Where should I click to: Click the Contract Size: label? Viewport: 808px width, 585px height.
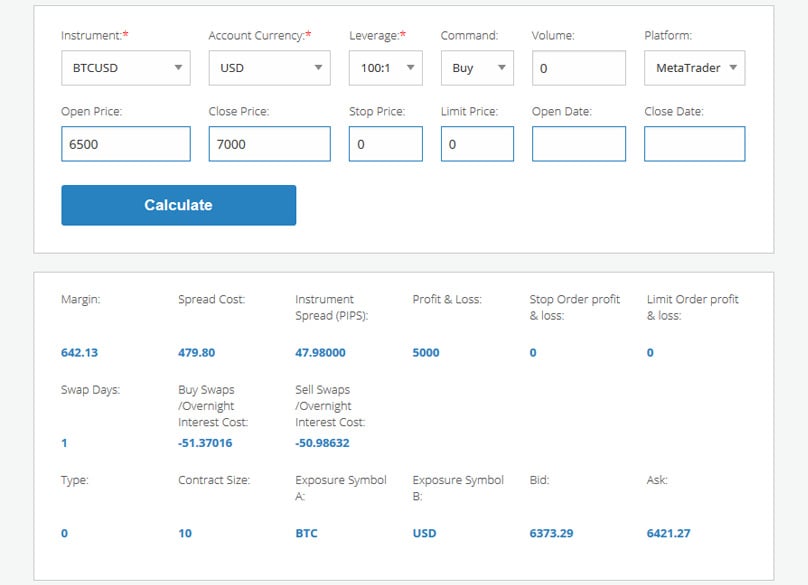[x=214, y=480]
